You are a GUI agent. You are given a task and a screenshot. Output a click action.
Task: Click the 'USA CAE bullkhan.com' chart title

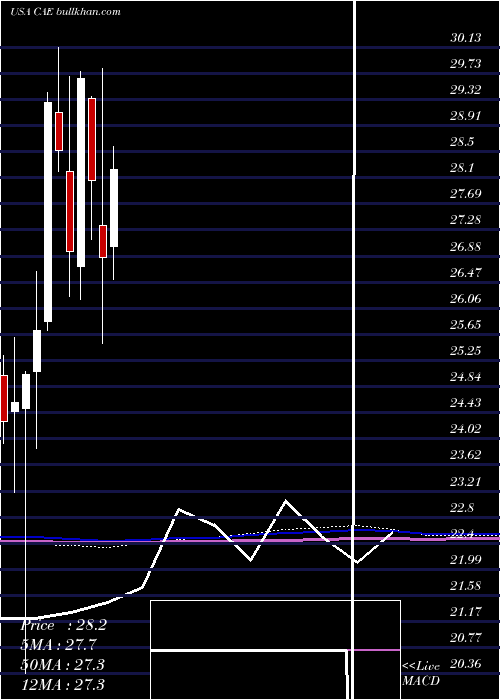pos(65,12)
